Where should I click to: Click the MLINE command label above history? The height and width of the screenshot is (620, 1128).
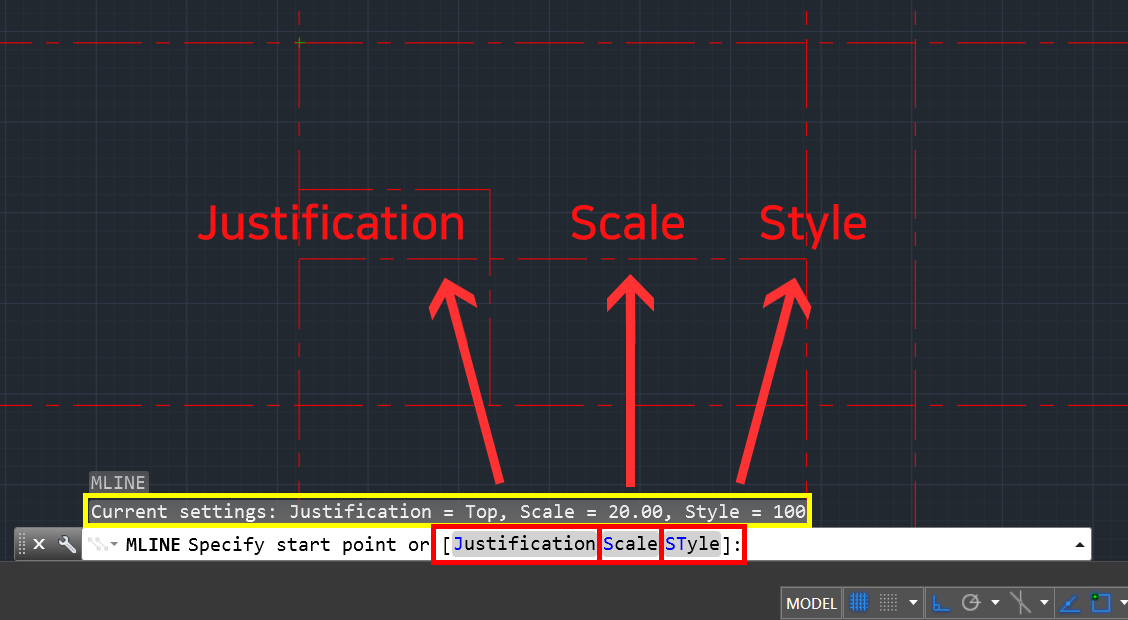(x=118, y=483)
